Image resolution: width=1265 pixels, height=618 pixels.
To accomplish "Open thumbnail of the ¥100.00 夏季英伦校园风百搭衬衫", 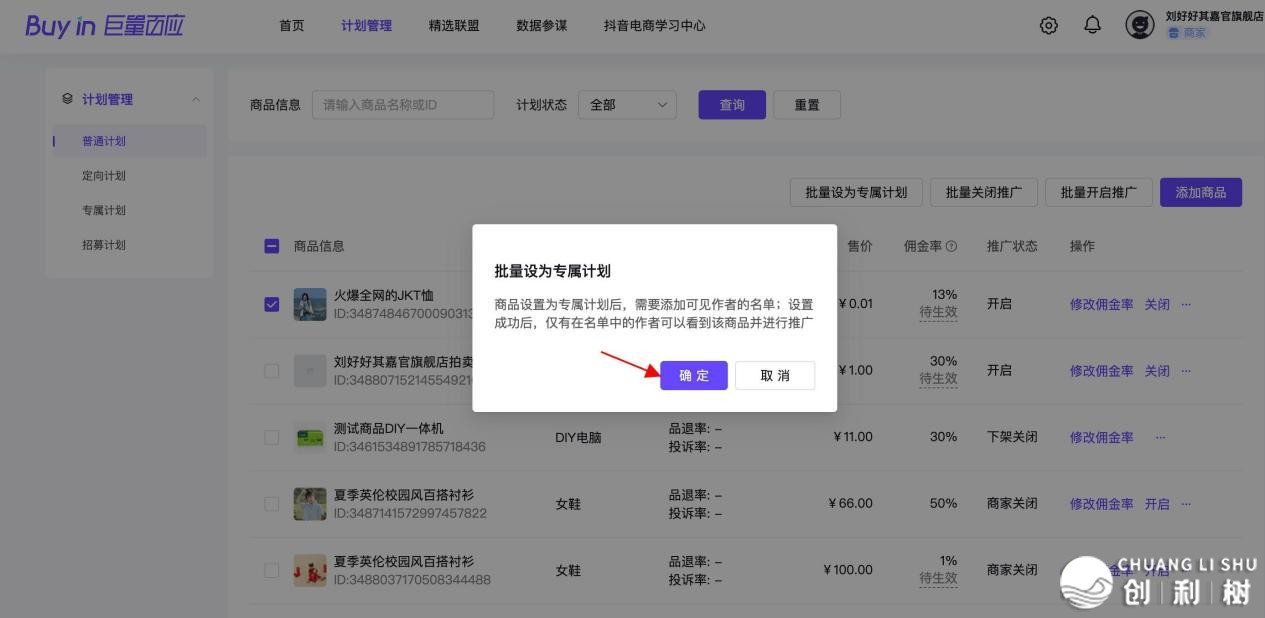I will 310,570.
